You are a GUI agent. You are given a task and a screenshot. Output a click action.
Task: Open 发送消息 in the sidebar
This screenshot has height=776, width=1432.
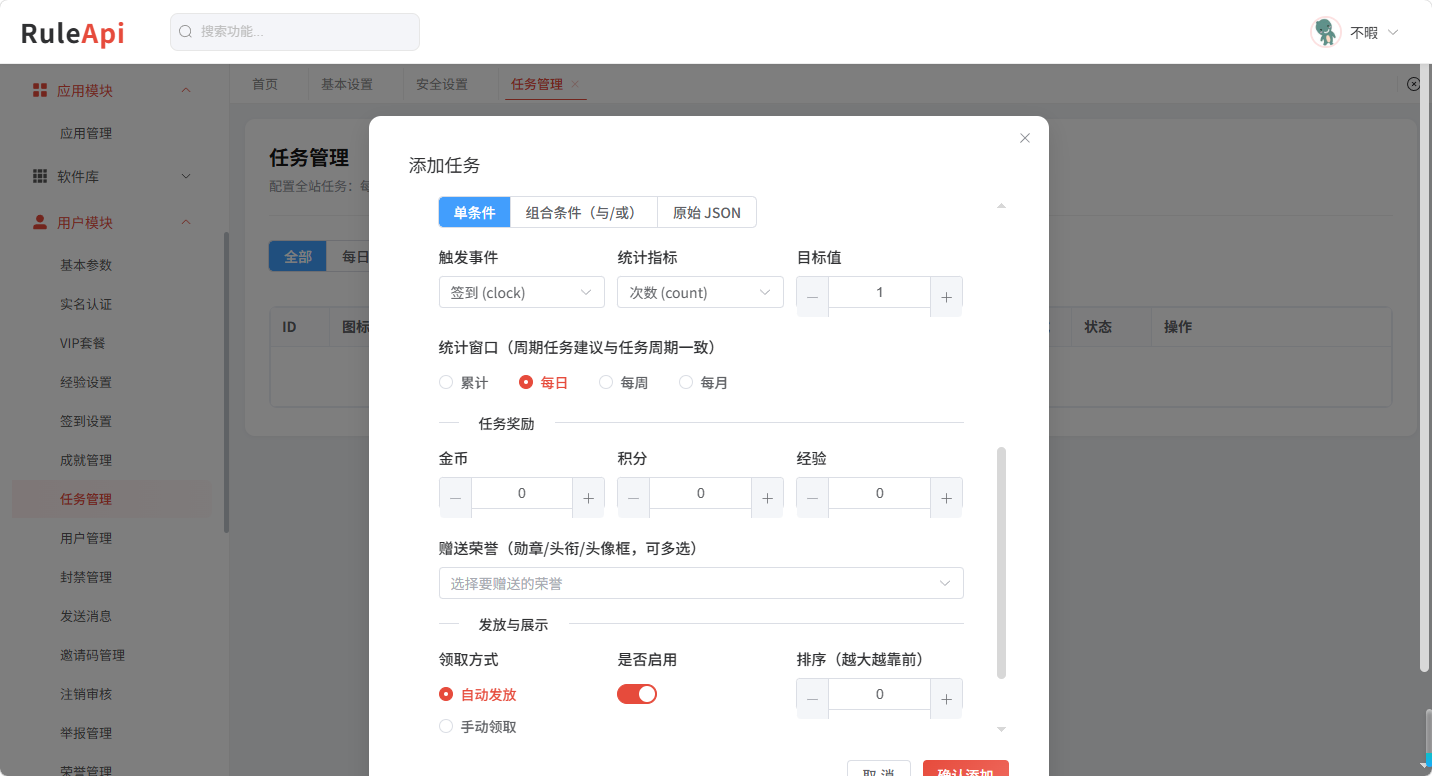pos(86,616)
